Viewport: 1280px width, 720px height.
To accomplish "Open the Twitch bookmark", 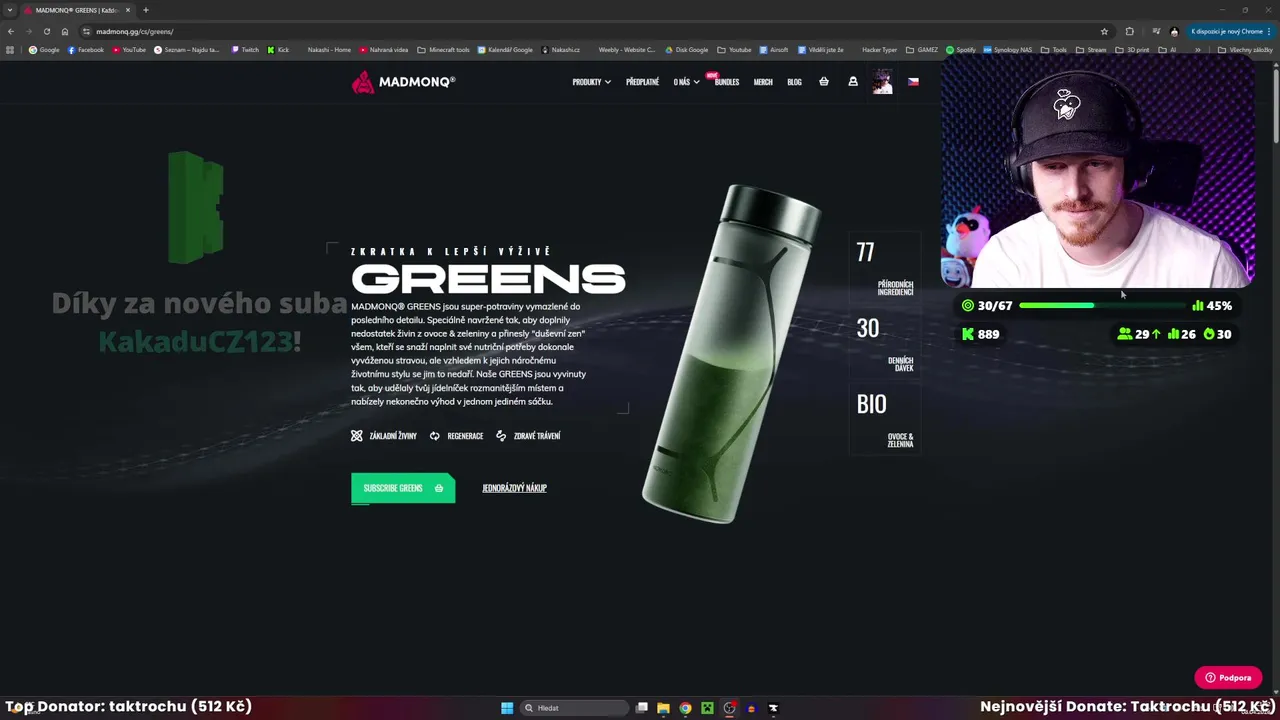I will point(245,49).
